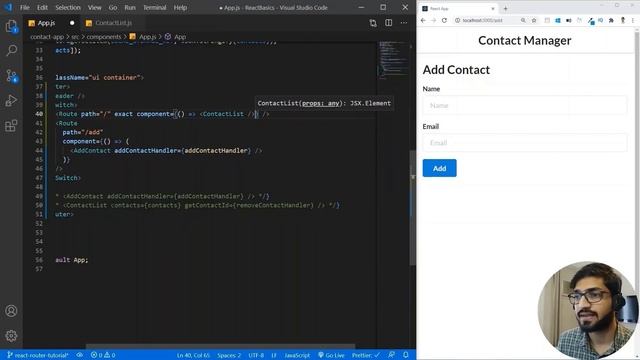The width and height of the screenshot is (640, 360).
Task: Open the Selection menu
Action: pos(68,7)
